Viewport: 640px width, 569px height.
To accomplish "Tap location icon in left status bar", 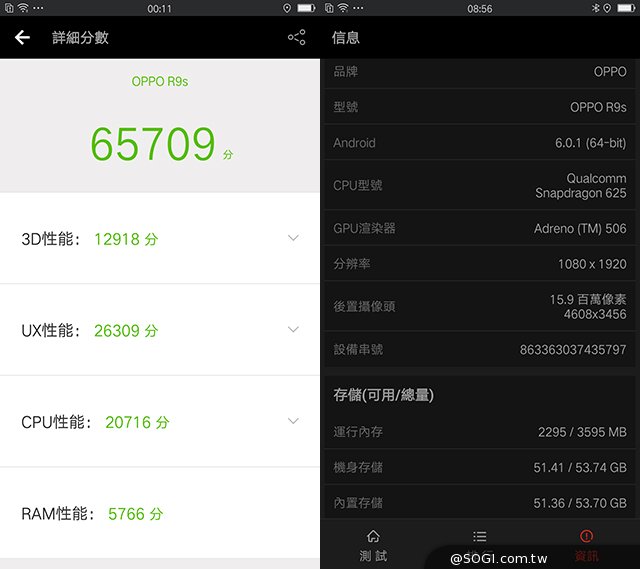I will point(287,8).
